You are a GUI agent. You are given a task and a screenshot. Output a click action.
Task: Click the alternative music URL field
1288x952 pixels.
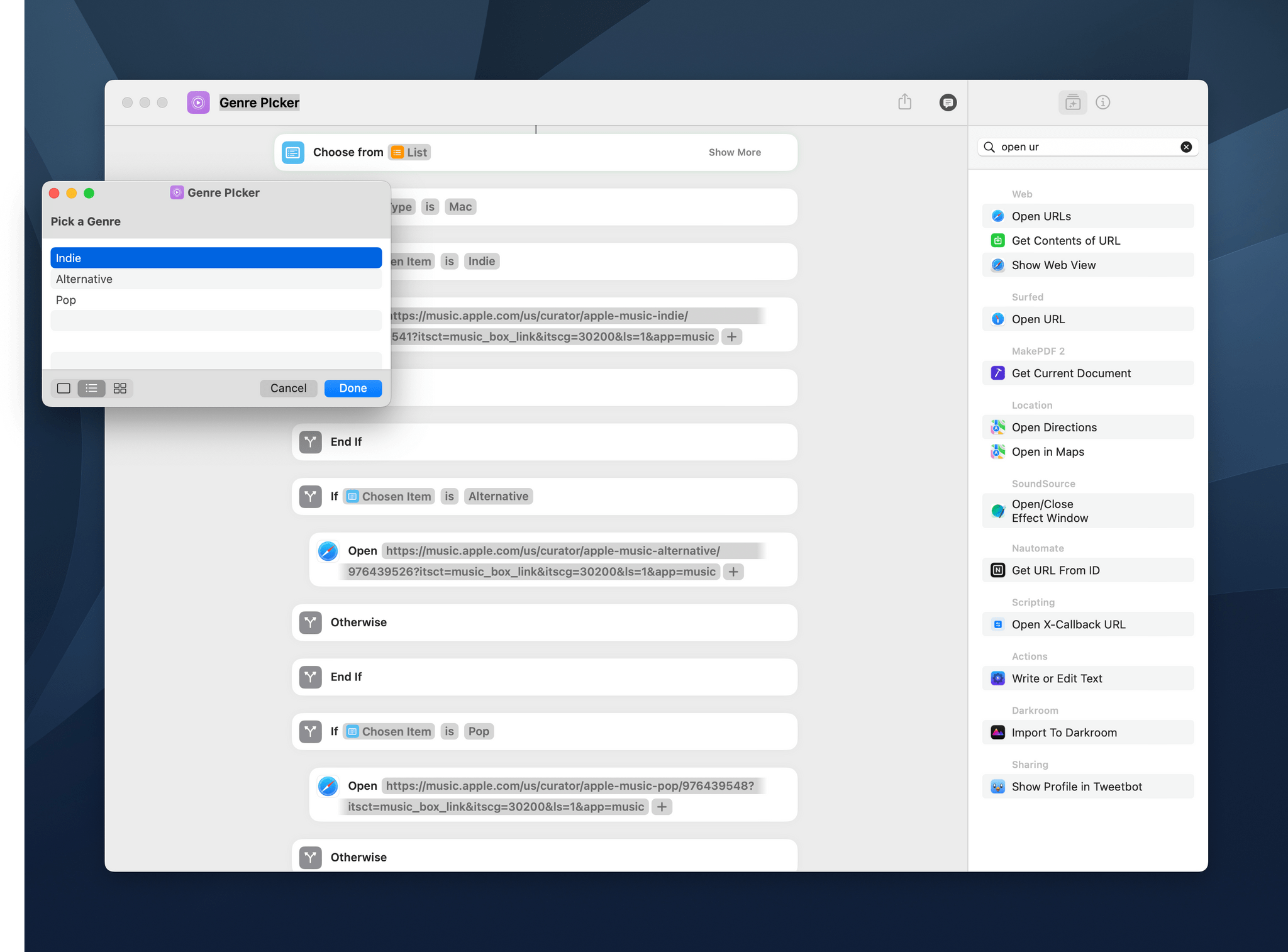pos(552,562)
